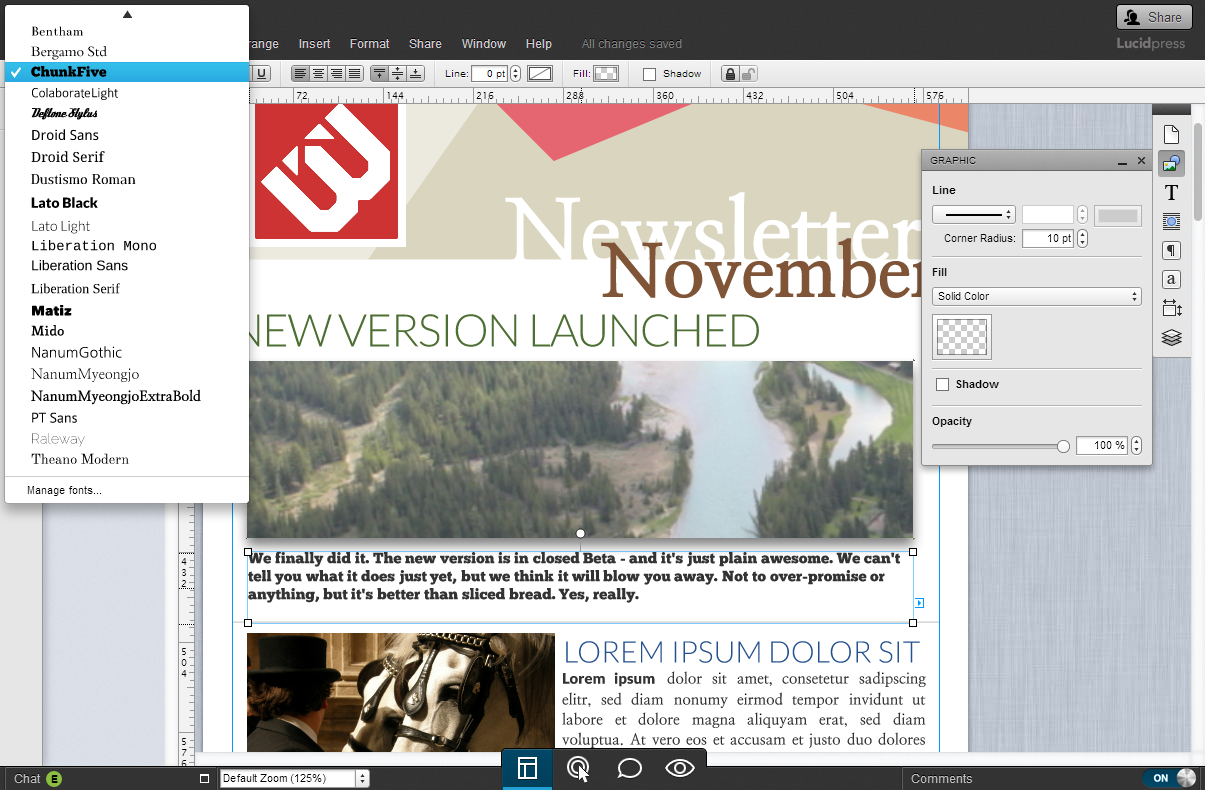Screen dimensions: 1205x790
Task: Open the Insert menu
Action: pos(314,44)
